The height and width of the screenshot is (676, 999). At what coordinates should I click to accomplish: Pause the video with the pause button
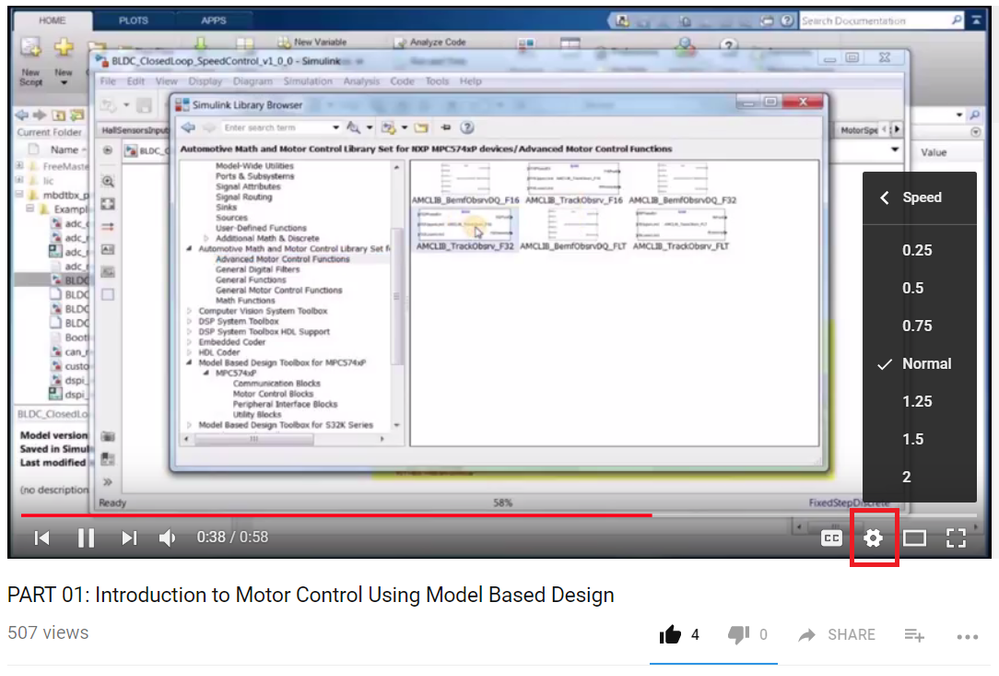85,538
